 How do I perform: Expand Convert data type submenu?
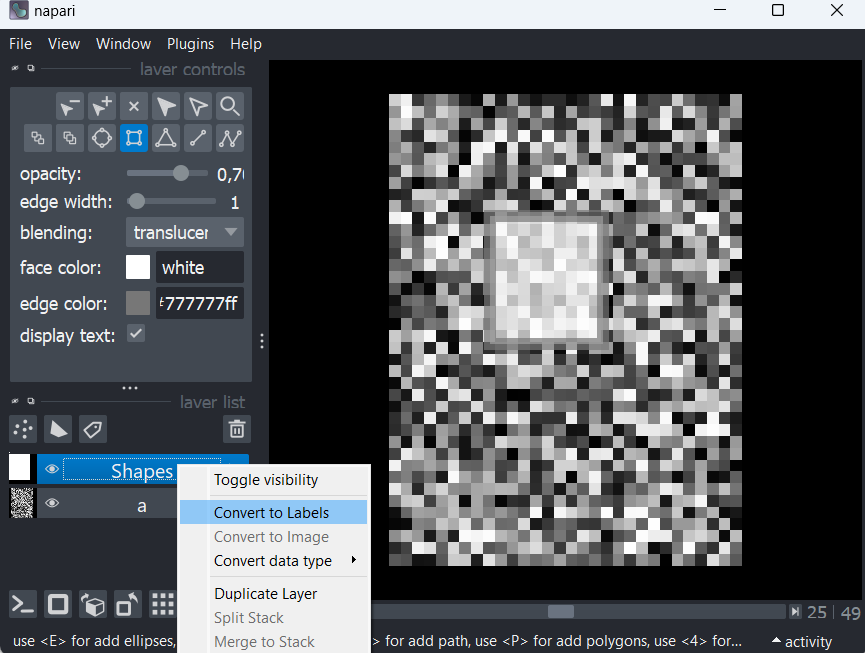click(x=274, y=561)
